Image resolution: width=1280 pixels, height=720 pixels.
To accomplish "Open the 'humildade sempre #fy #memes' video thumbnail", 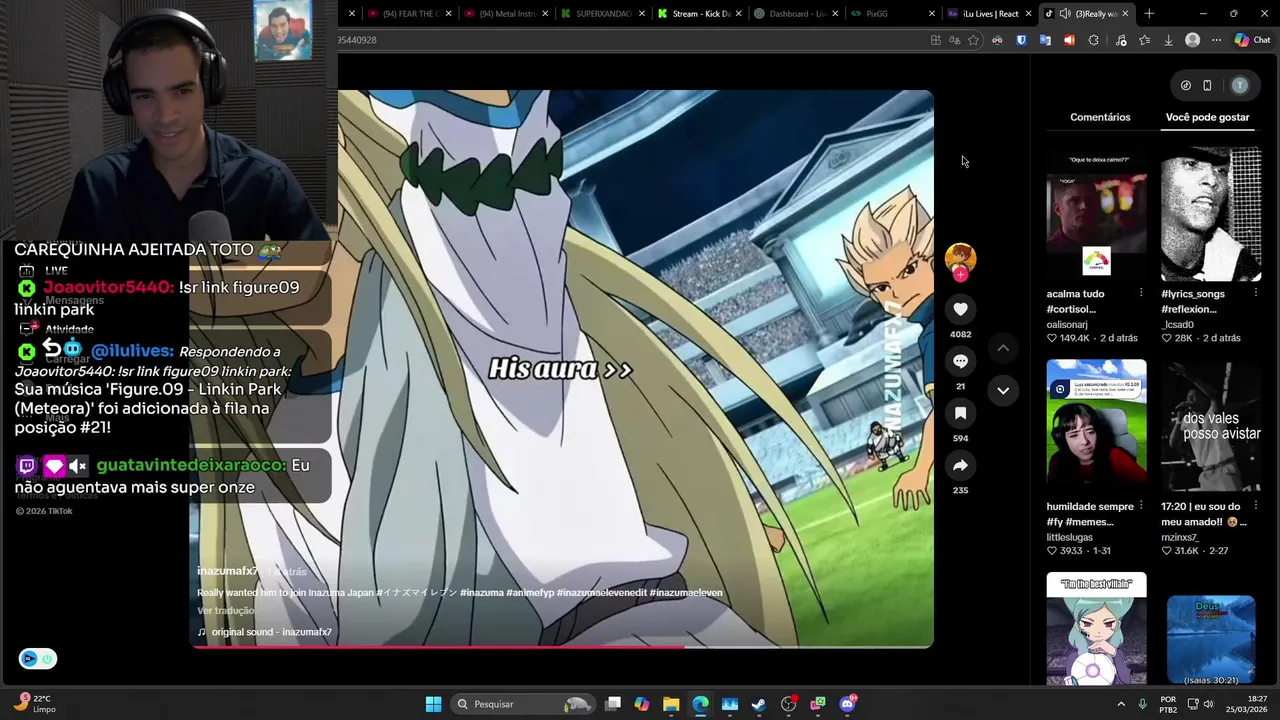I will [x=1096, y=426].
